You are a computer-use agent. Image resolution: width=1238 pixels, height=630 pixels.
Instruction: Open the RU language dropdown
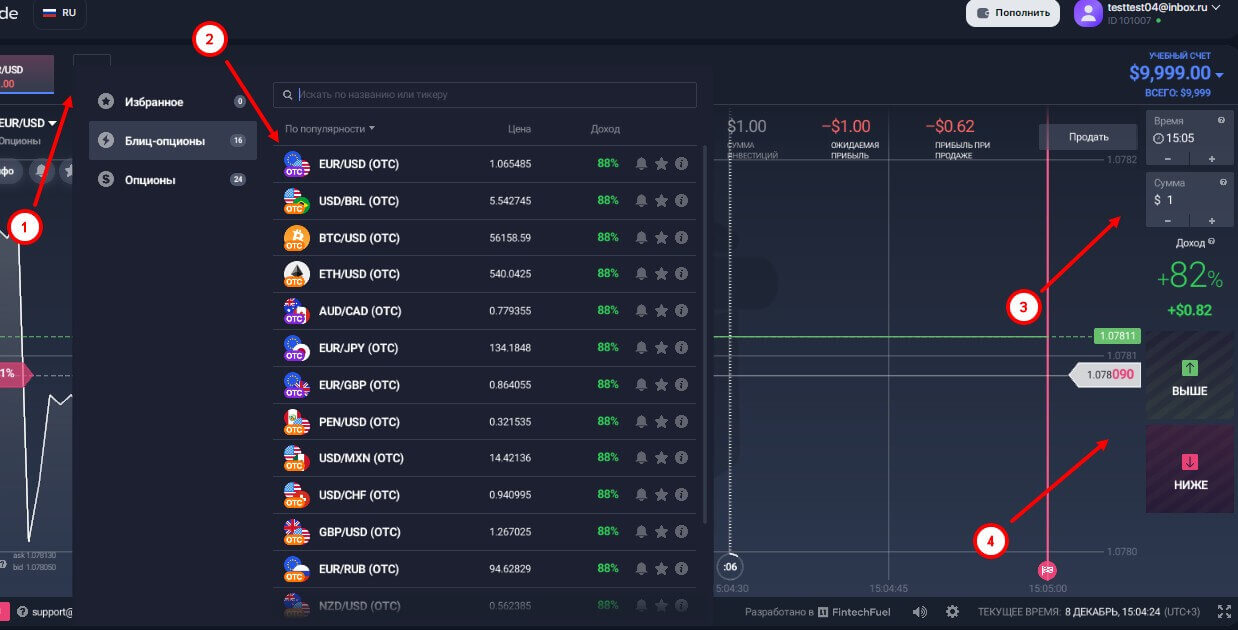[x=60, y=13]
